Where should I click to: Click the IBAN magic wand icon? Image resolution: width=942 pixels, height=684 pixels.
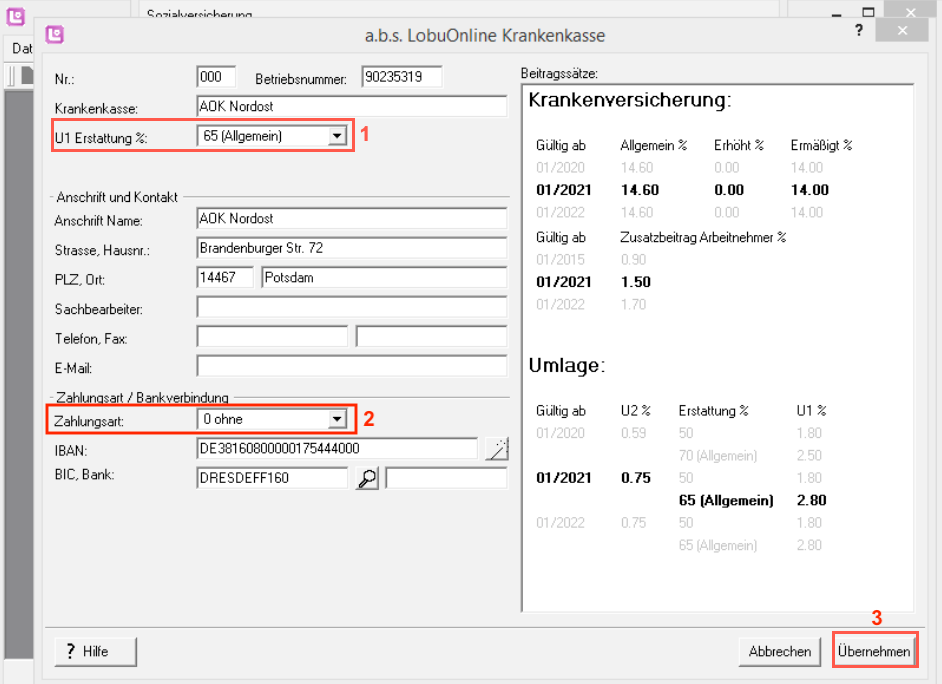tap(496, 450)
